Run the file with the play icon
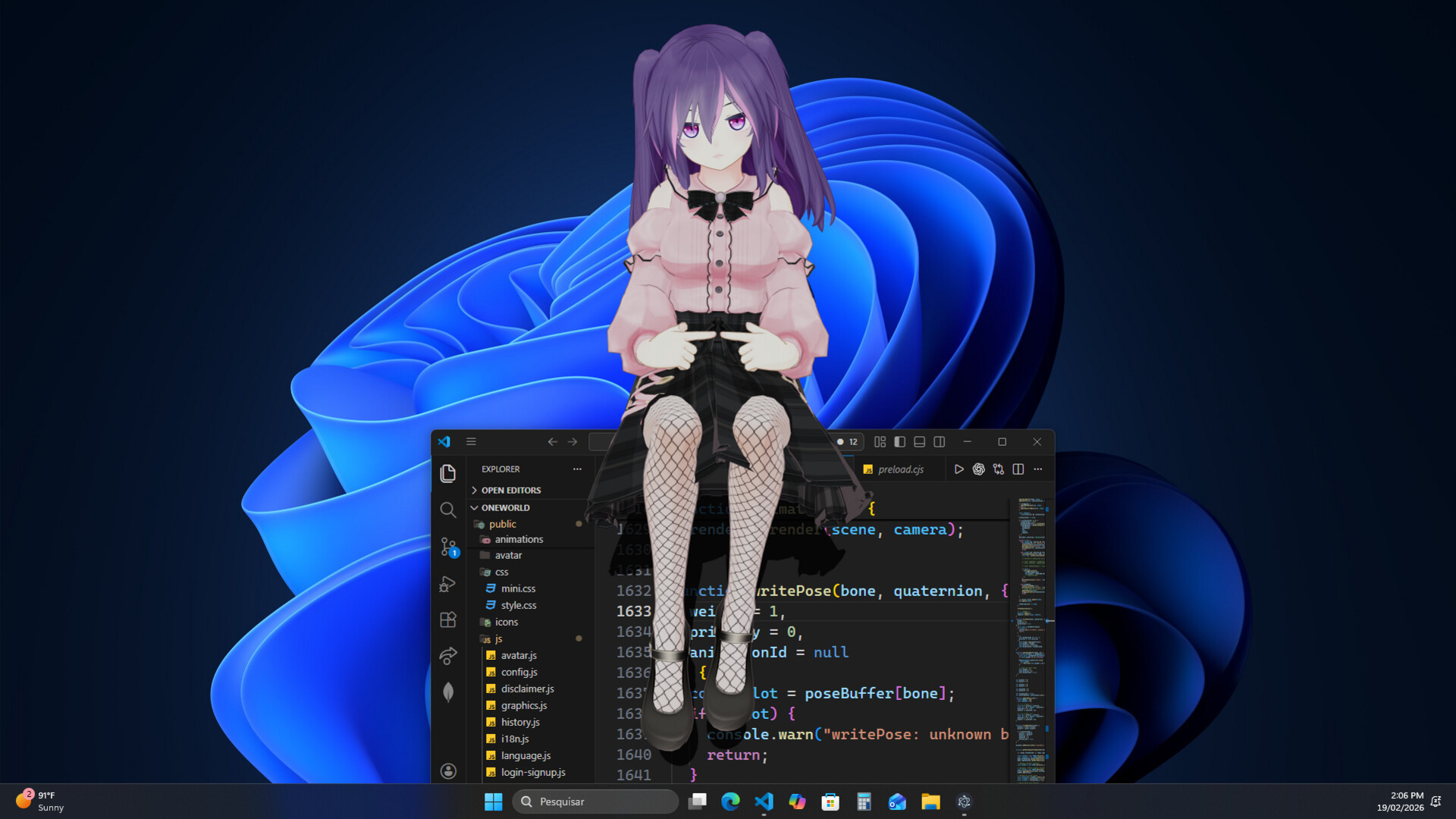Image resolution: width=1456 pixels, height=819 pixels. coord(959,469)
